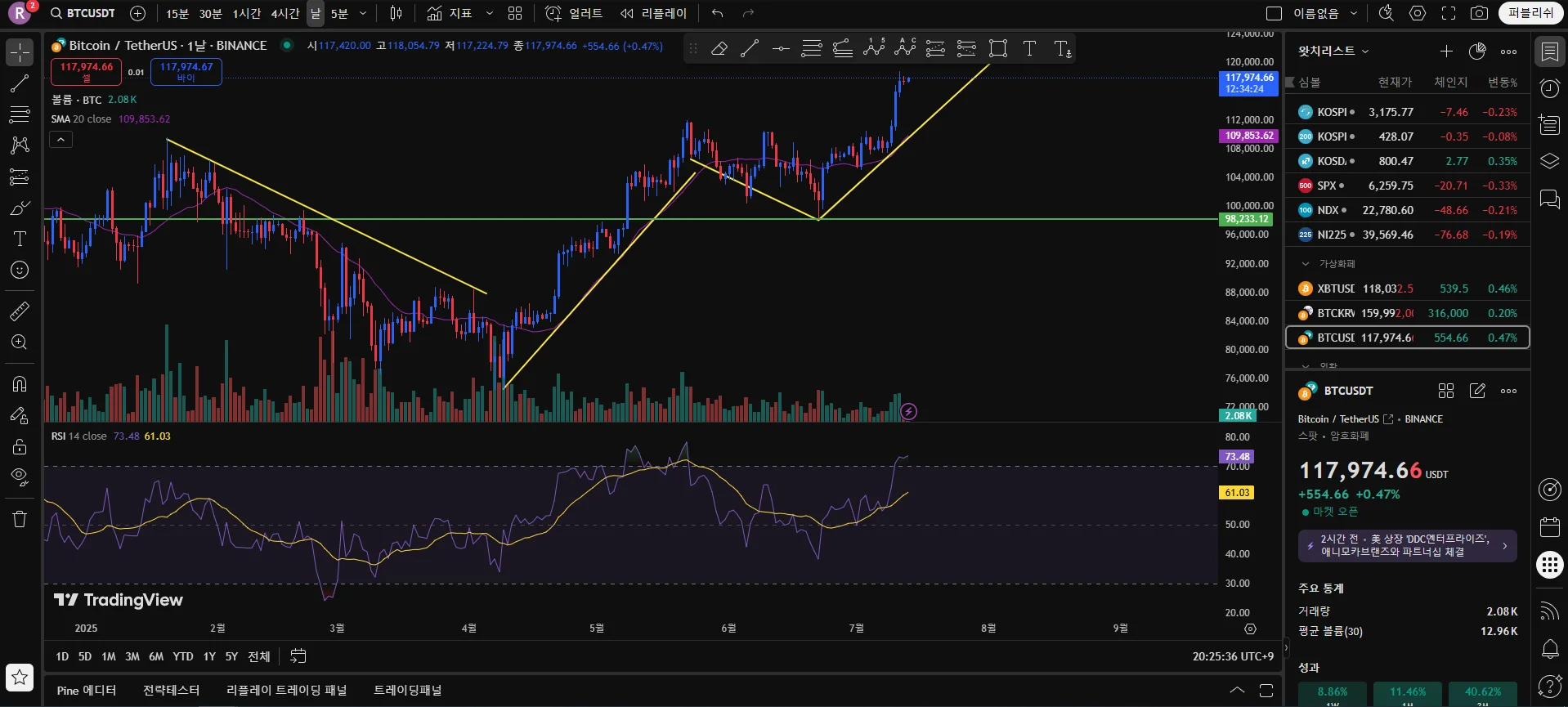Click the 퍼블리쉬 publish button
Screen dimensions: 1568x707
(x=1531, y=13)
